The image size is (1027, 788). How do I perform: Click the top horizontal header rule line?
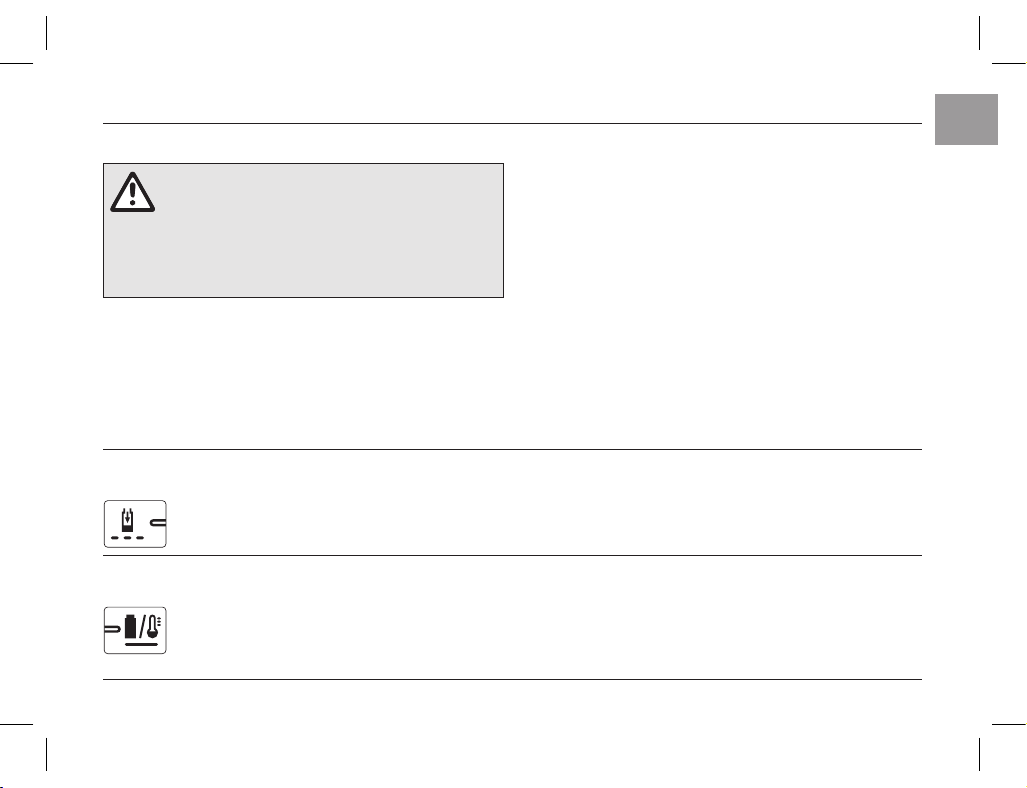(512, 123)
